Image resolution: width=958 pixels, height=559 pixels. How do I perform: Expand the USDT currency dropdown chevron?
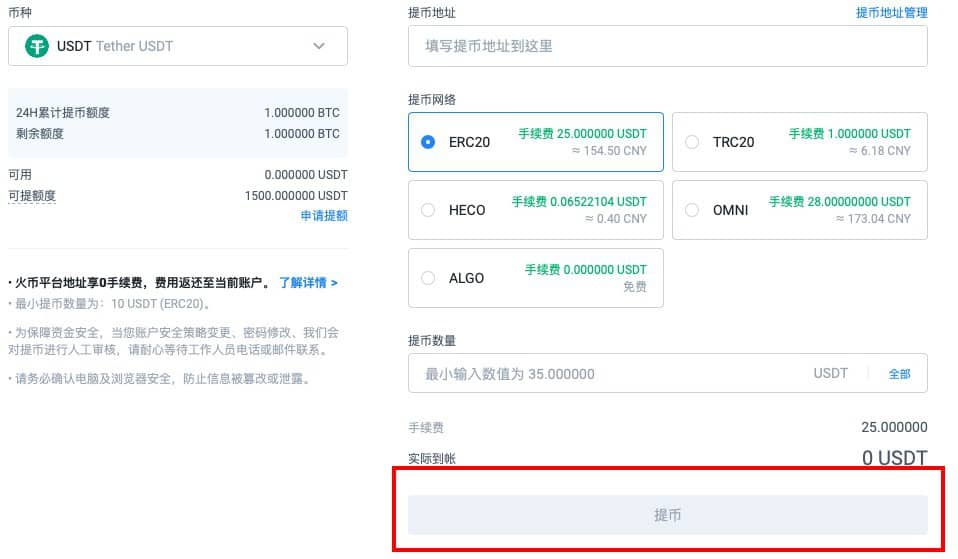(319, 46)
